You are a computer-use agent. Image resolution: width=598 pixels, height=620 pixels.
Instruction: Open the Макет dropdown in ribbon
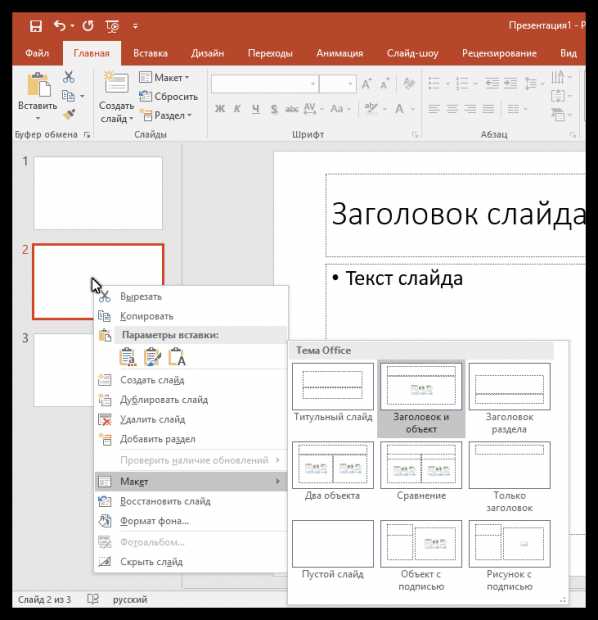pyautogui.click(x=164, y=78)
